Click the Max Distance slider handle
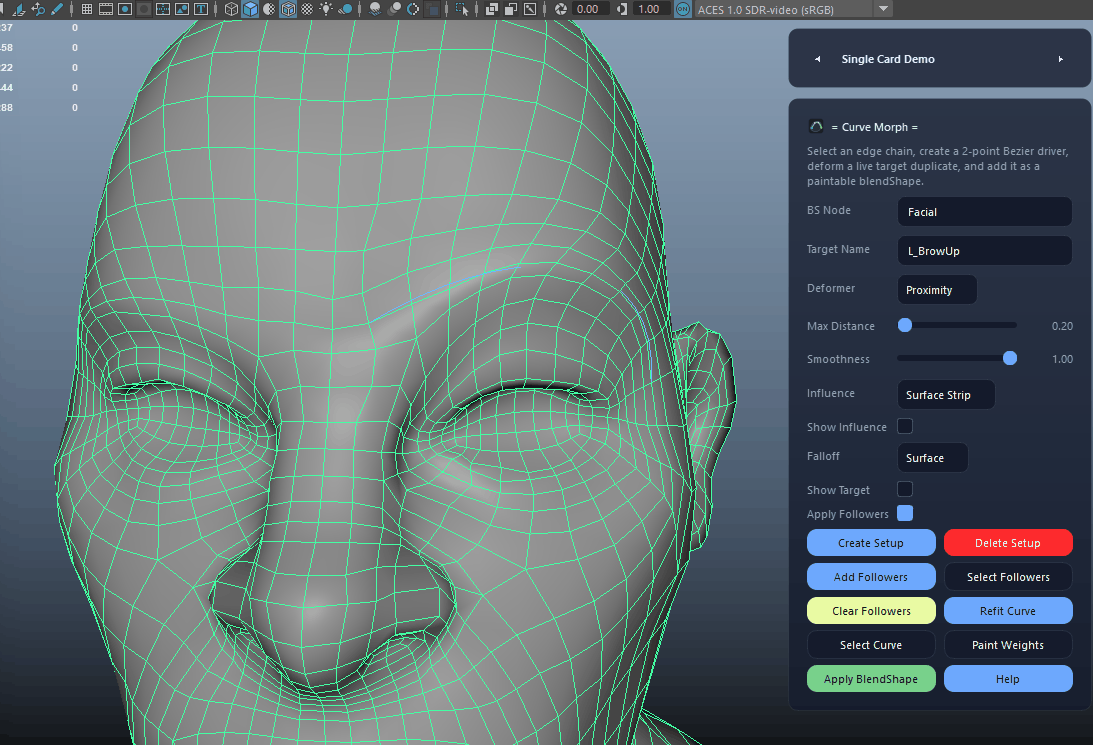The width and height of the screenshot is (1093, 745). pyautogui.click(x=905, y=325)
